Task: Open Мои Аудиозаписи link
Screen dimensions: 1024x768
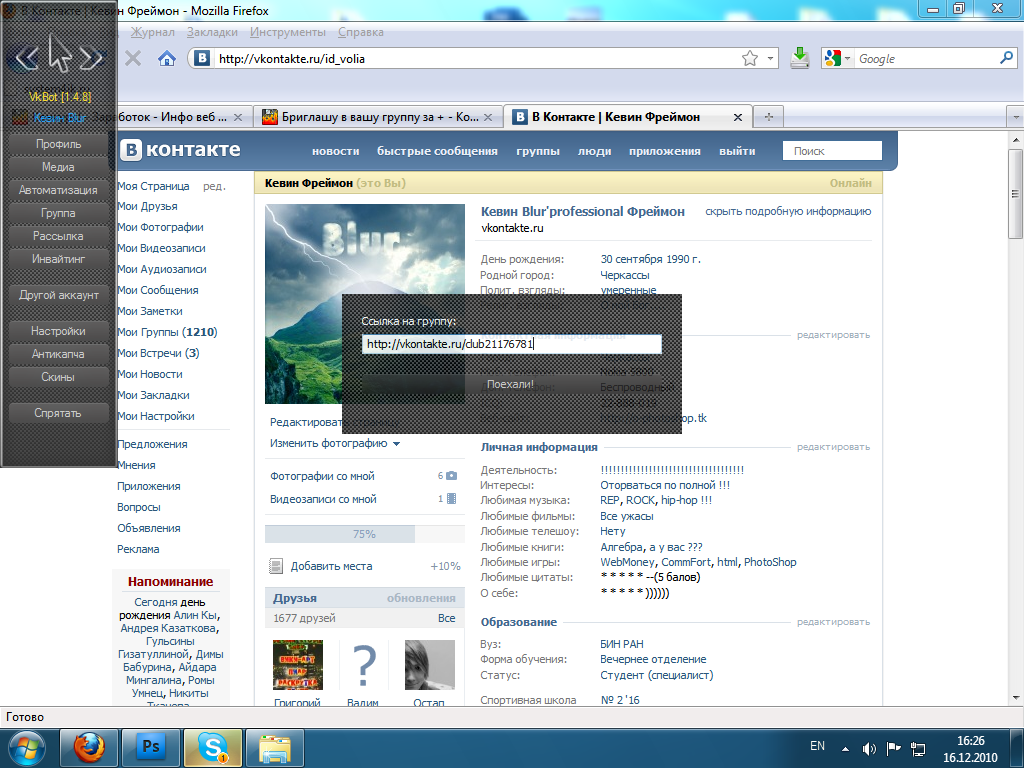Action: tap(161, 269)
